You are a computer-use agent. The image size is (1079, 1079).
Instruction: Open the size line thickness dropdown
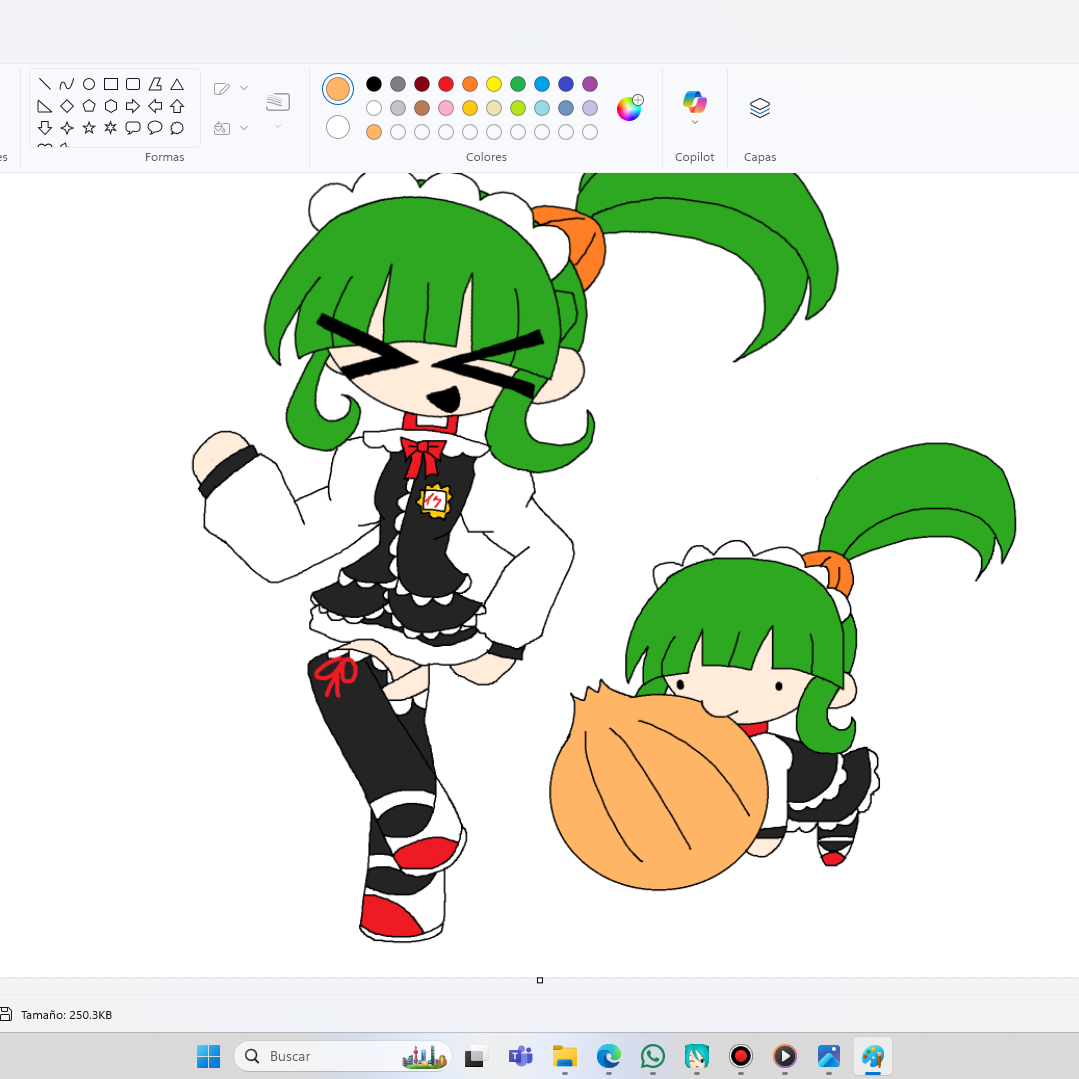pyautogui.click(x=278, y=109)
